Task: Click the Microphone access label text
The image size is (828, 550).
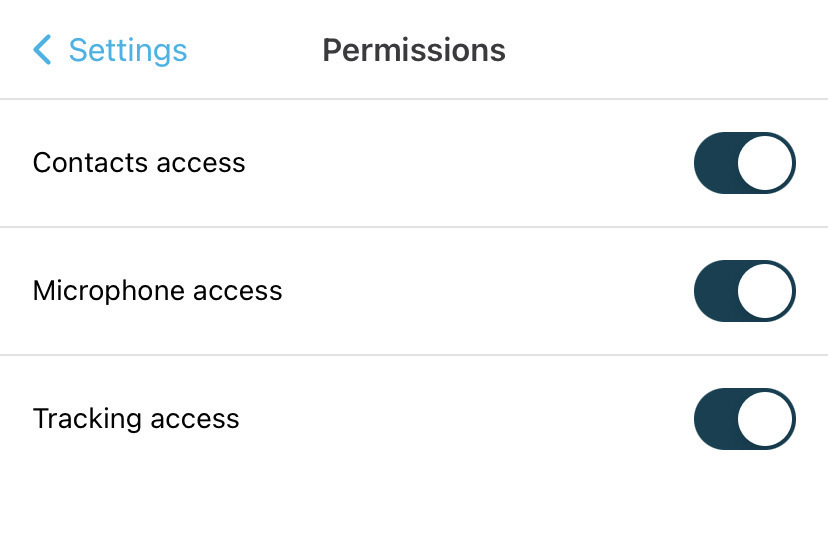Action: (x=157, y=291)
